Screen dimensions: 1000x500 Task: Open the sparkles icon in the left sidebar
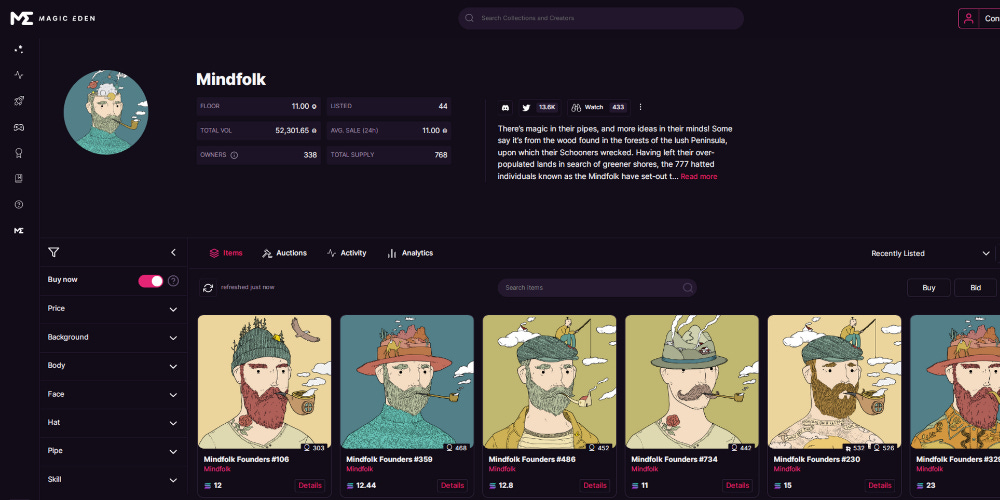coord(18,49)
